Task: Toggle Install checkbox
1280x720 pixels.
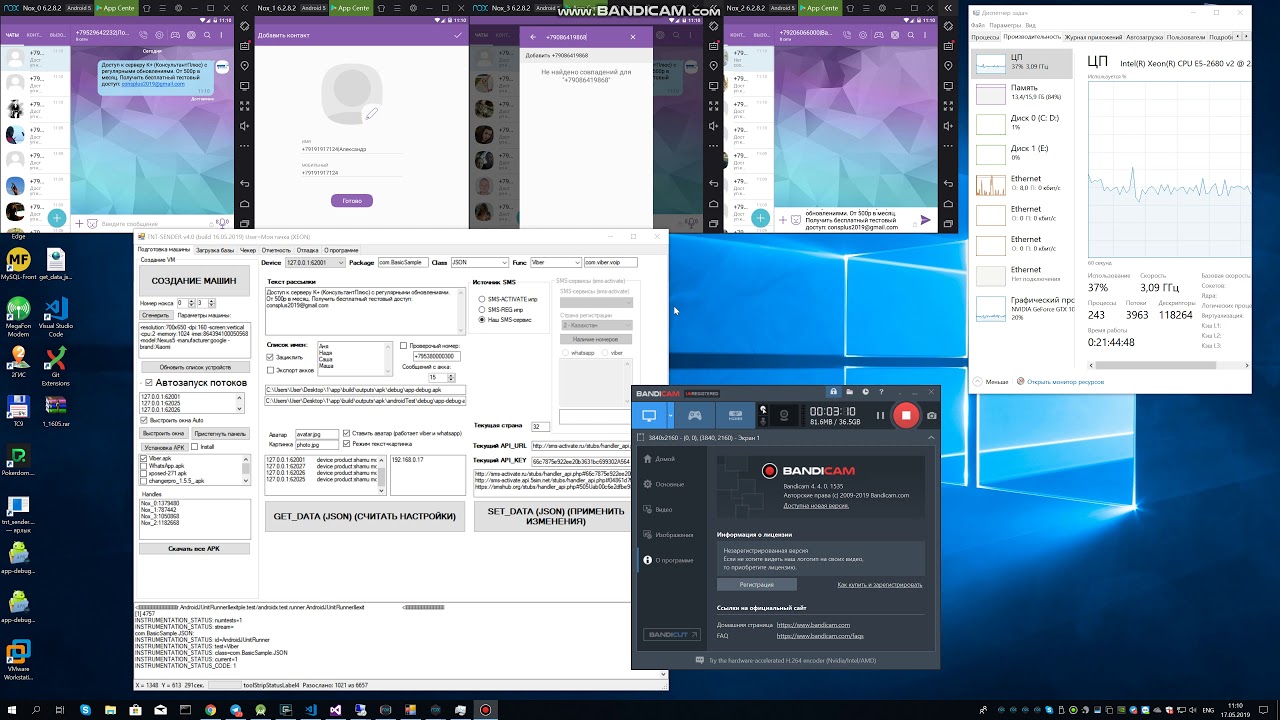Action: pyautogui.click(x=196, y=447)
